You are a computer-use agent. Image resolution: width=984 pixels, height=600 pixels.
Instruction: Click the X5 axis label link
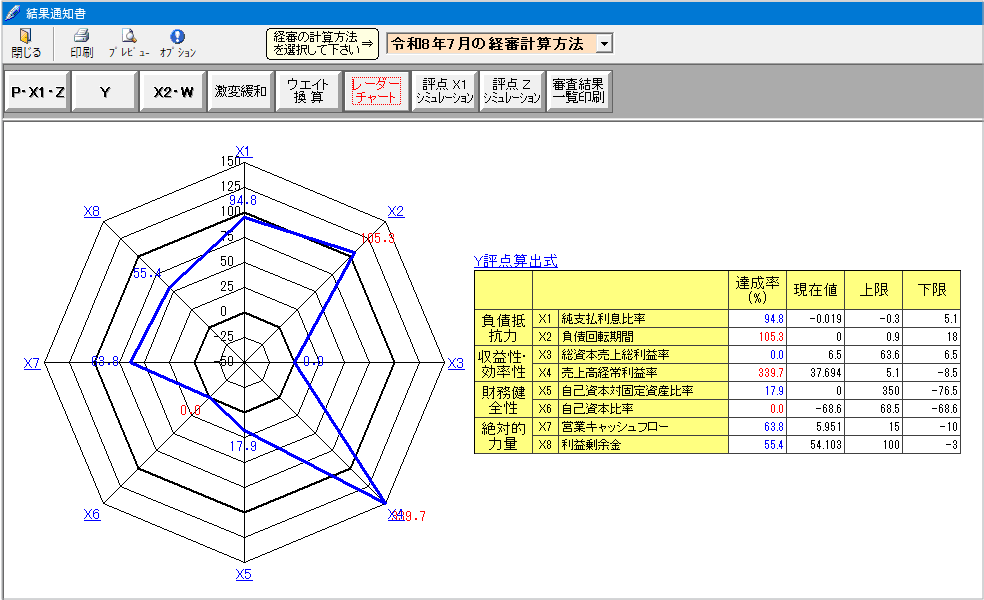point(244,574)
